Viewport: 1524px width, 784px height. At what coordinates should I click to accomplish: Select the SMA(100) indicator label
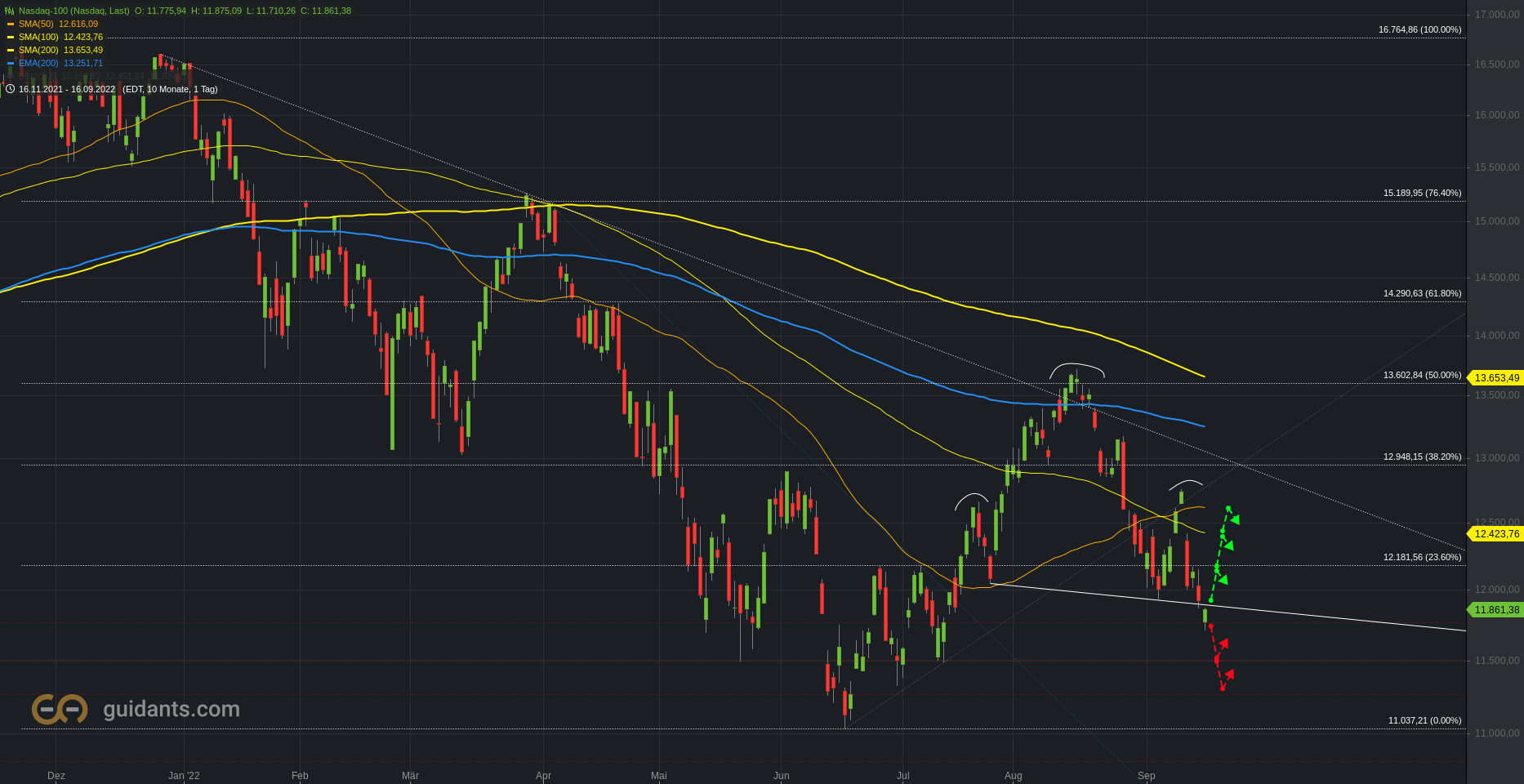coord(38,37)
